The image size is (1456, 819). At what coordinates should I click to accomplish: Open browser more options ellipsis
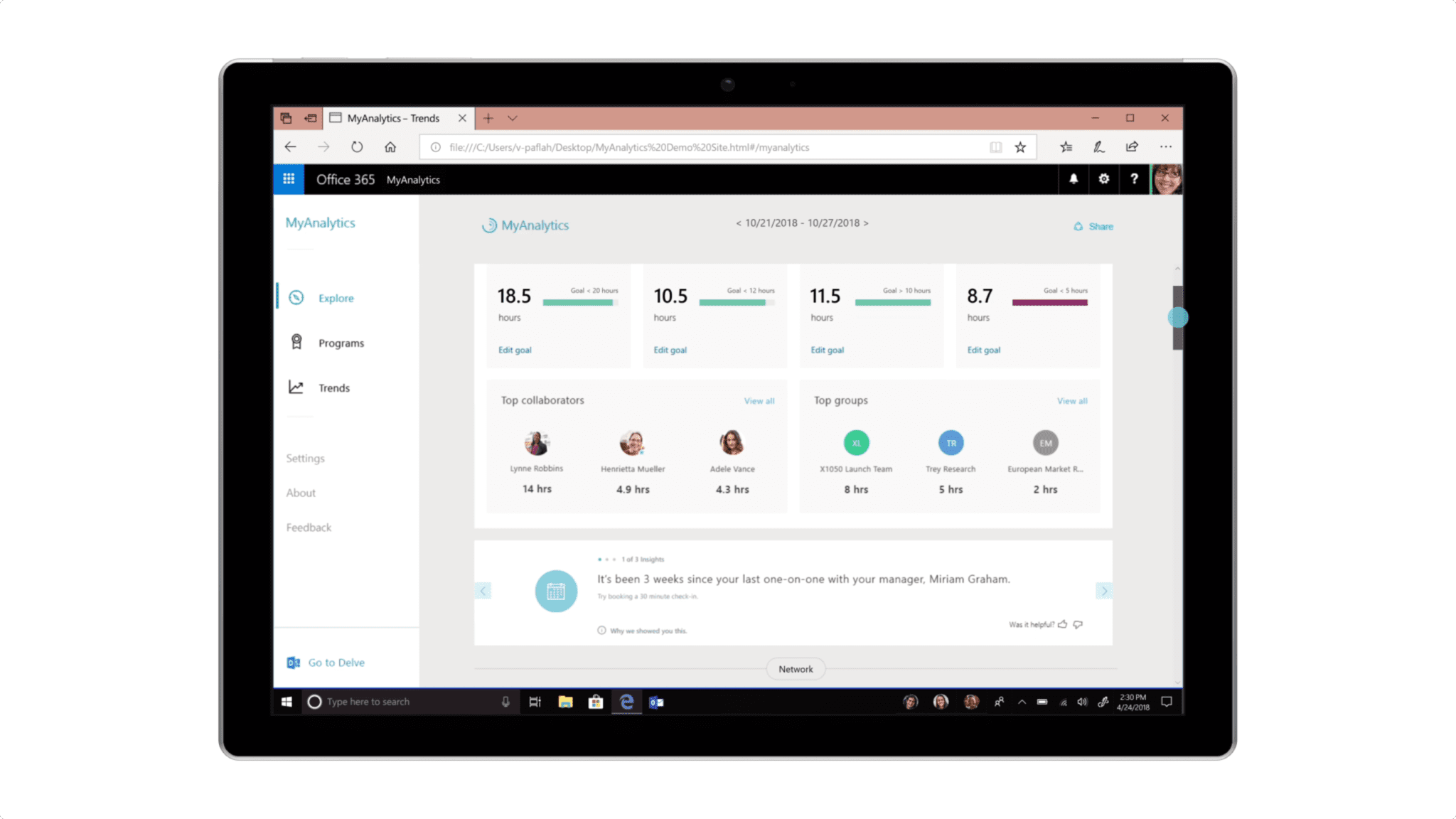[x=1166, y=147]
